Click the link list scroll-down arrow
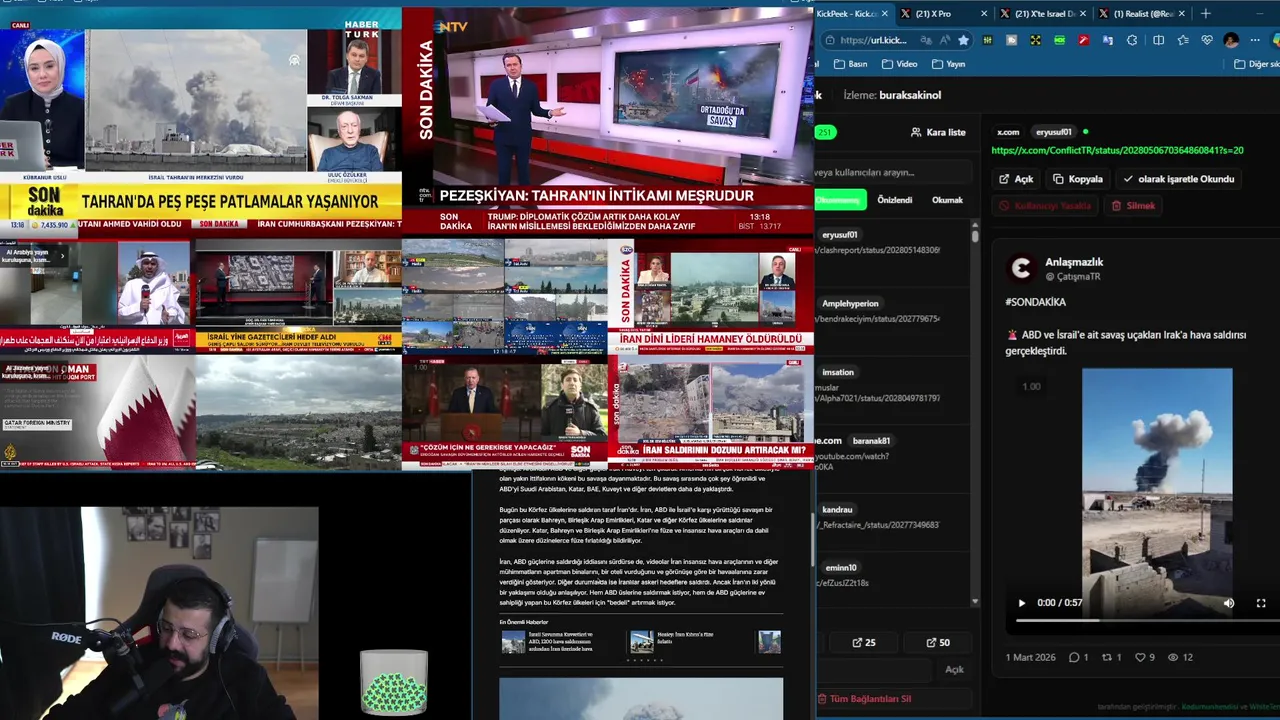1280x720 pixels. tap(975, 601)
